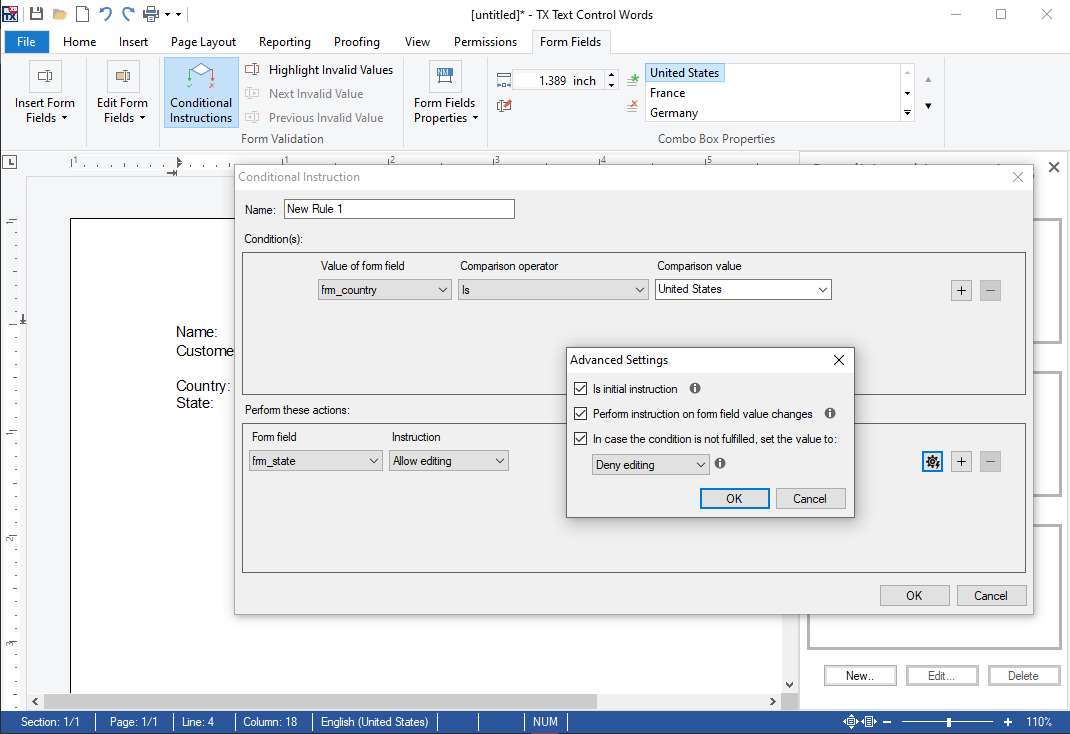
Task: Increase width with the 1.389 inch spinner up arrow
Action: [x=611, y=76]
